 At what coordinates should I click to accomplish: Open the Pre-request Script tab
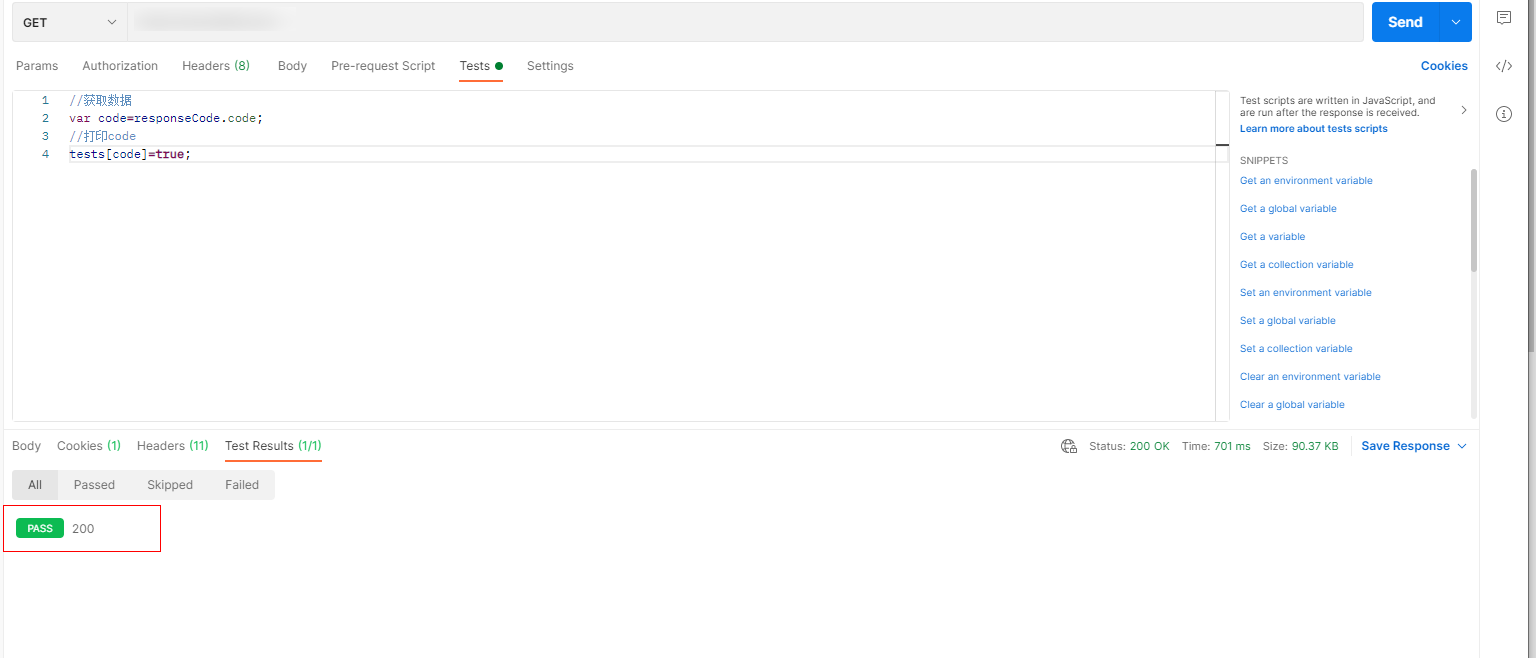click(383, 66)
